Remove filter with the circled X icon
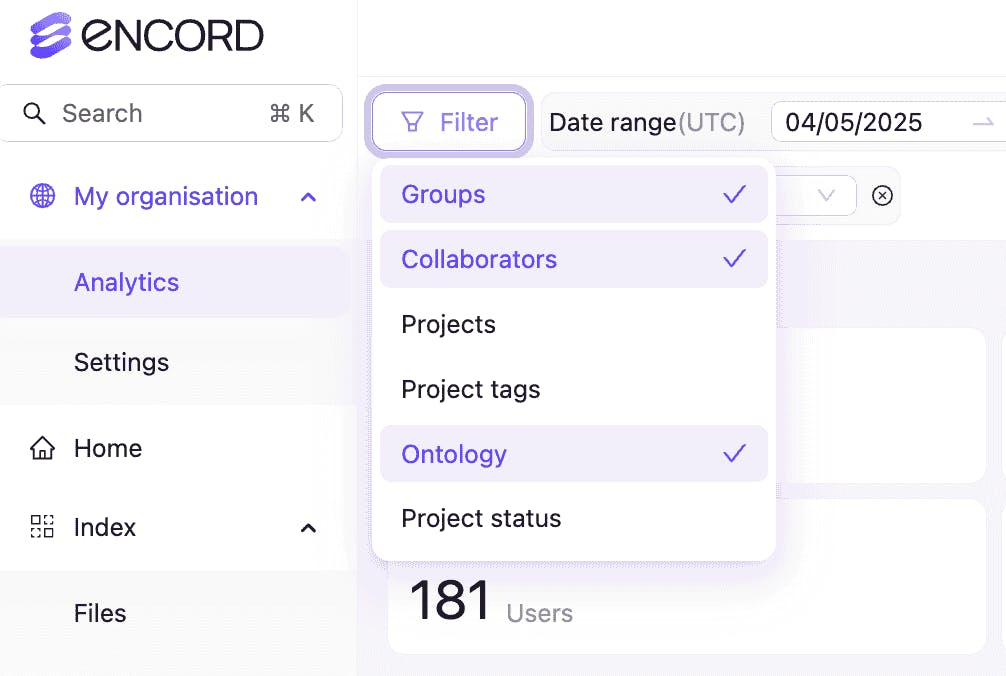This screenshot has width=1006, height=676. click(882, 195)
